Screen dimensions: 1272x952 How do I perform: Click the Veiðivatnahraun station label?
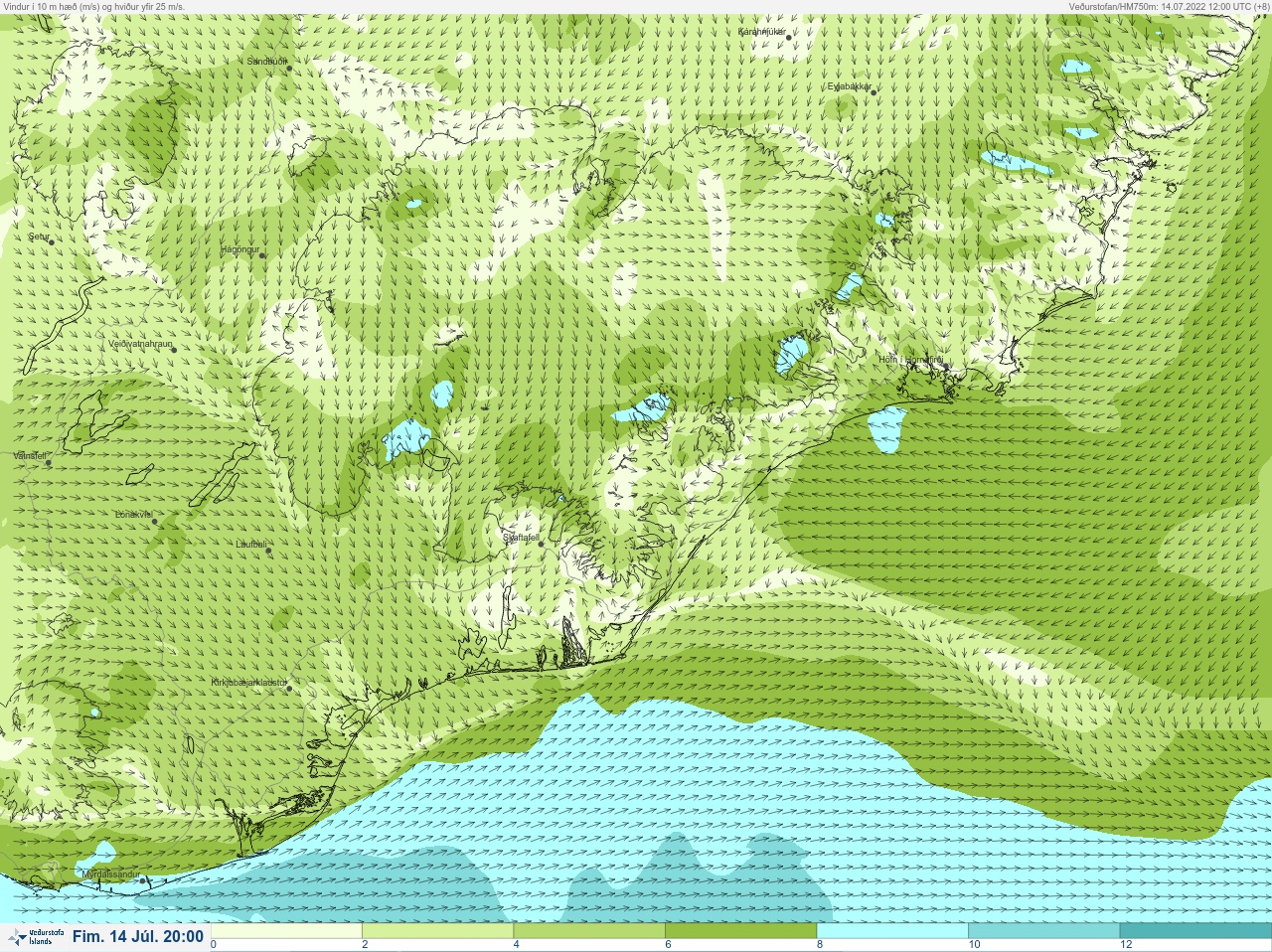[140, 344]
